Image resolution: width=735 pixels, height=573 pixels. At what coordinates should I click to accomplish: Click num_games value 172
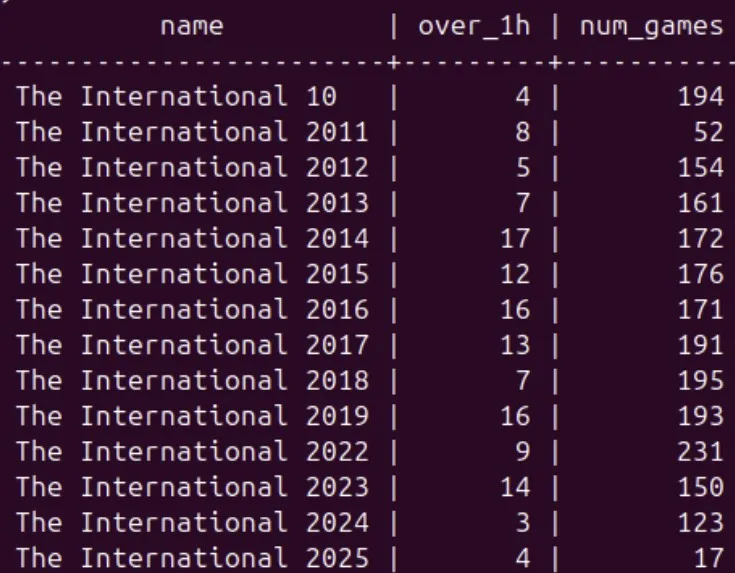tap(701, 239)
